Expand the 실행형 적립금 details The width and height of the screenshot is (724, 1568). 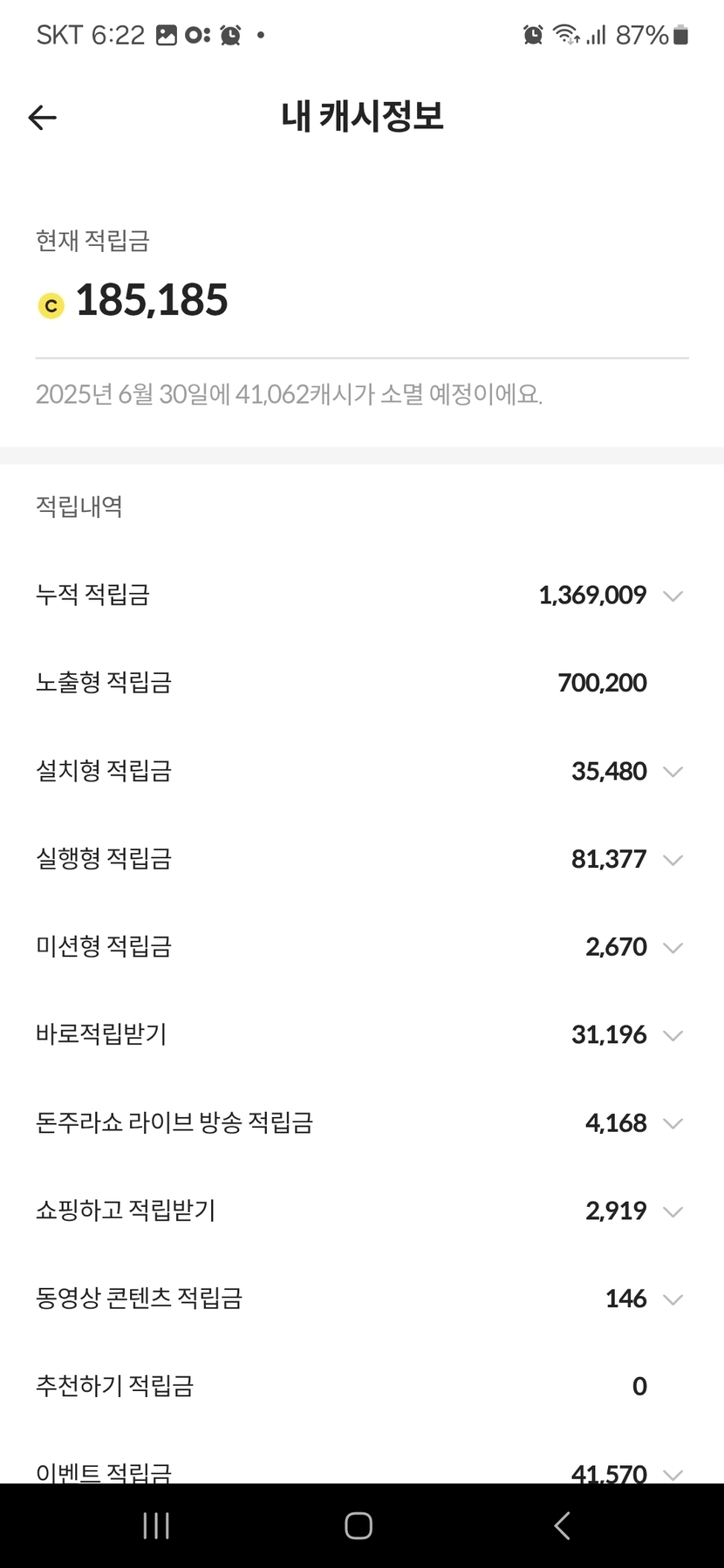(673, 860)
